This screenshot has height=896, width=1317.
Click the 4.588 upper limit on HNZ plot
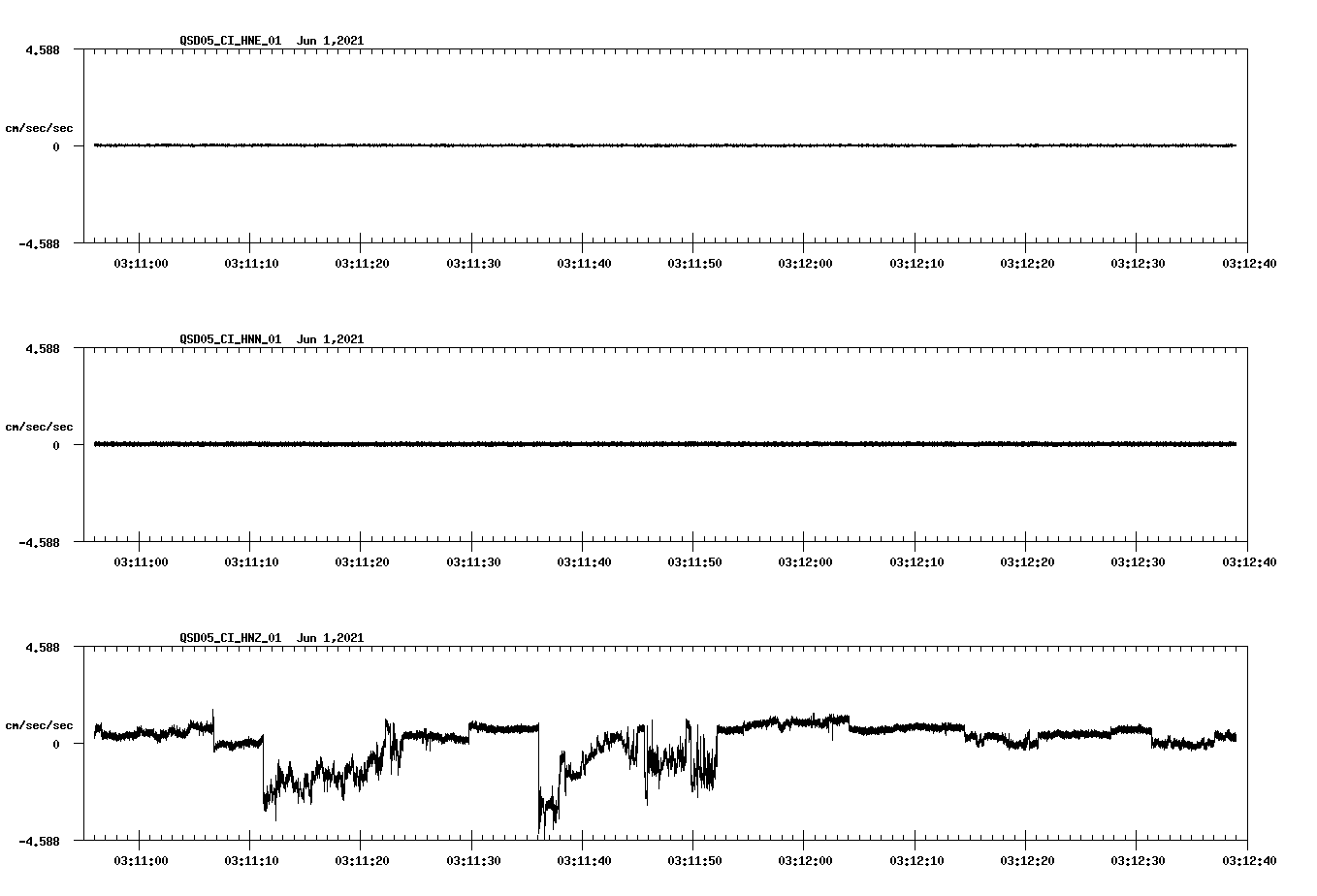pyautogui.click(x=43, y=647)
